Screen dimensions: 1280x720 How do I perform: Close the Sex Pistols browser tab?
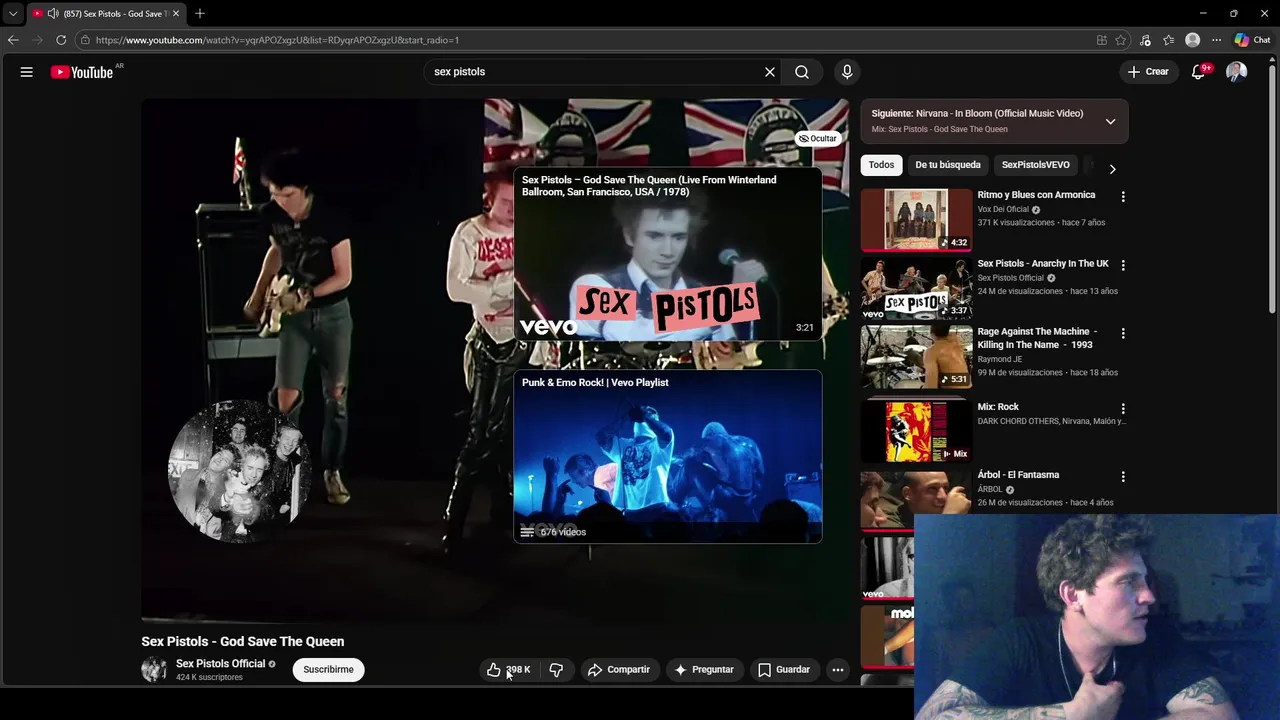pyautogui.click(x=176, y=13)
